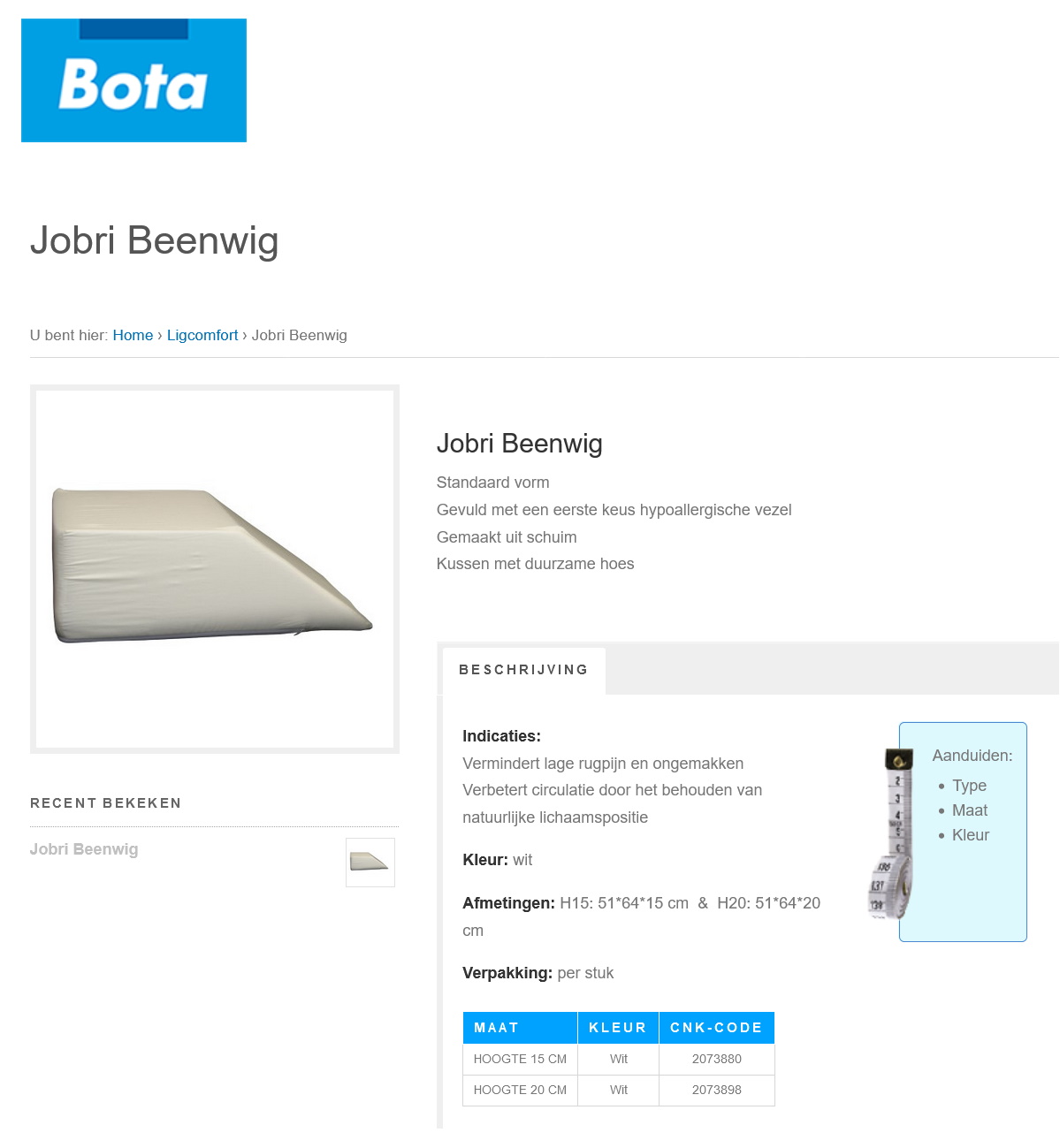
Task: Click the Kleur item in Aanduiden list
Action: [x=971, y=835]
